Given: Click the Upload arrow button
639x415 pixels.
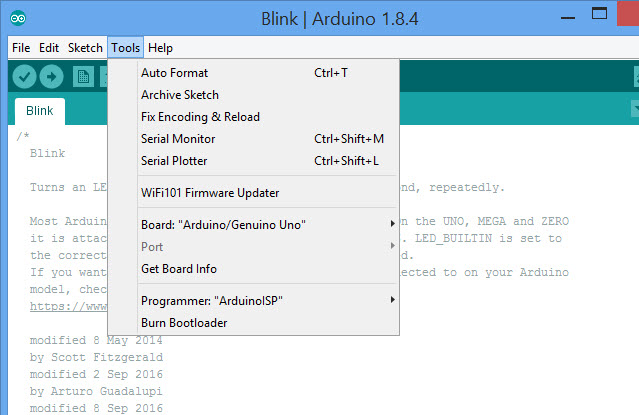Looking at the screenshot, I should pos(51,77).
